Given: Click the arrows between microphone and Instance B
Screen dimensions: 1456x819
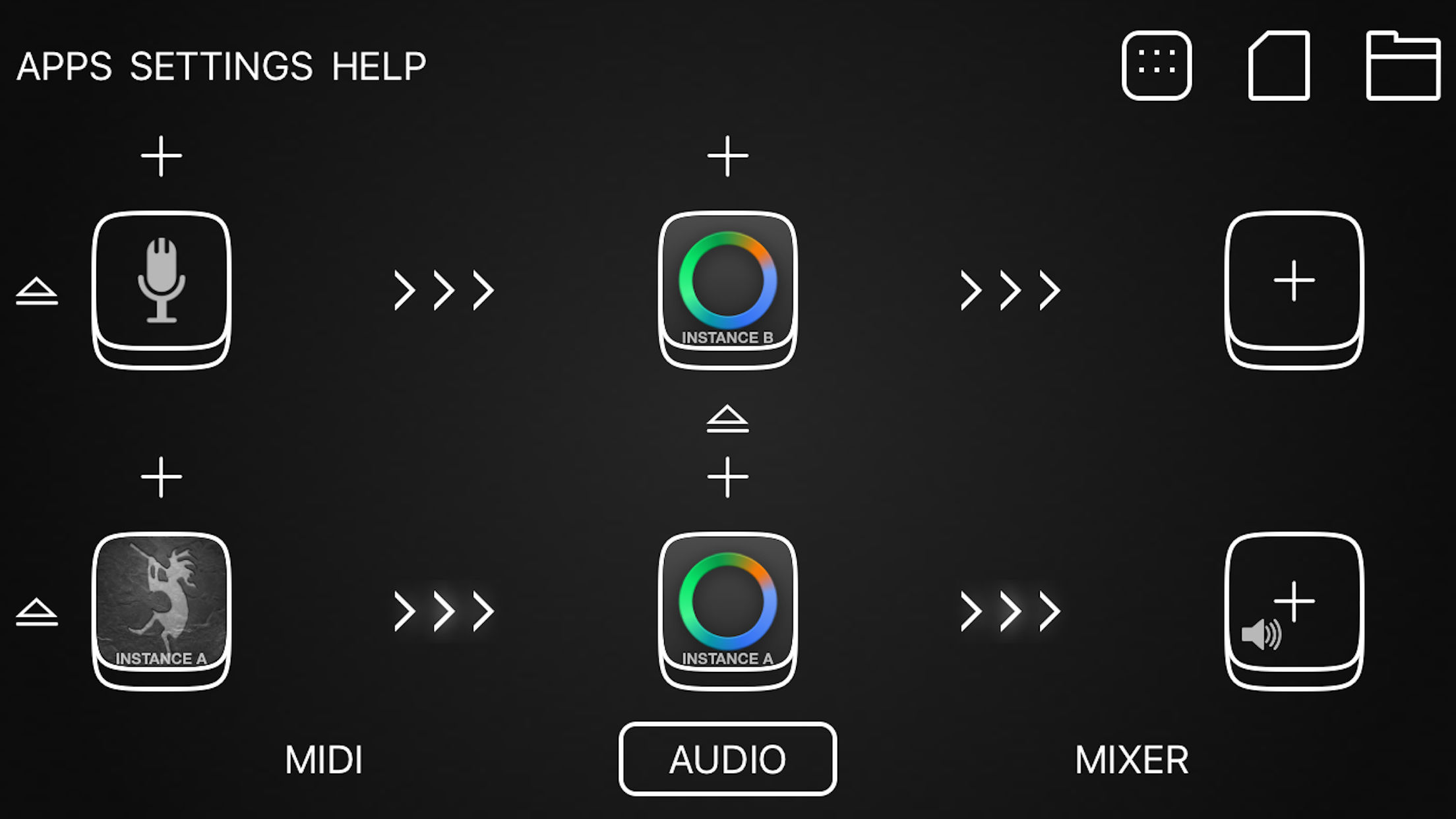Looking at the screenshot, I should pos(444,290).
